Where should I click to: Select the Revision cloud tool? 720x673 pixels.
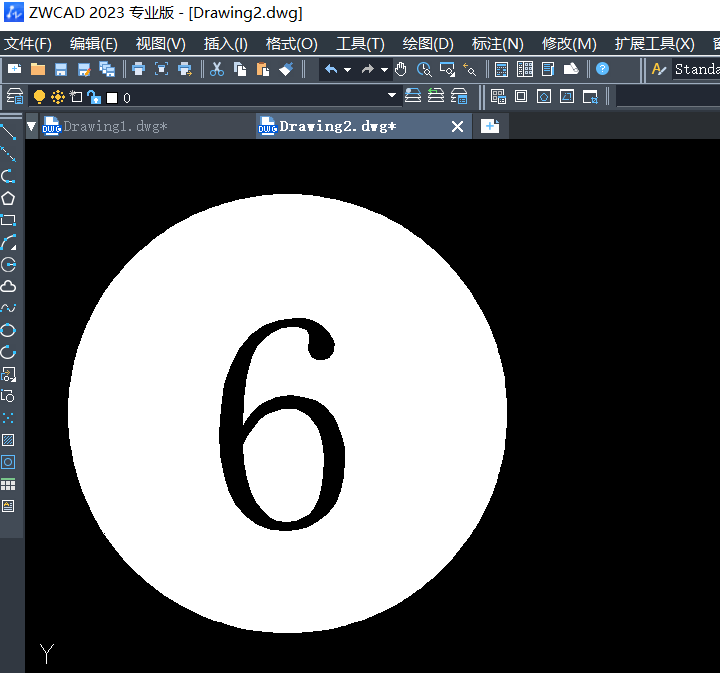click(8, 286)
